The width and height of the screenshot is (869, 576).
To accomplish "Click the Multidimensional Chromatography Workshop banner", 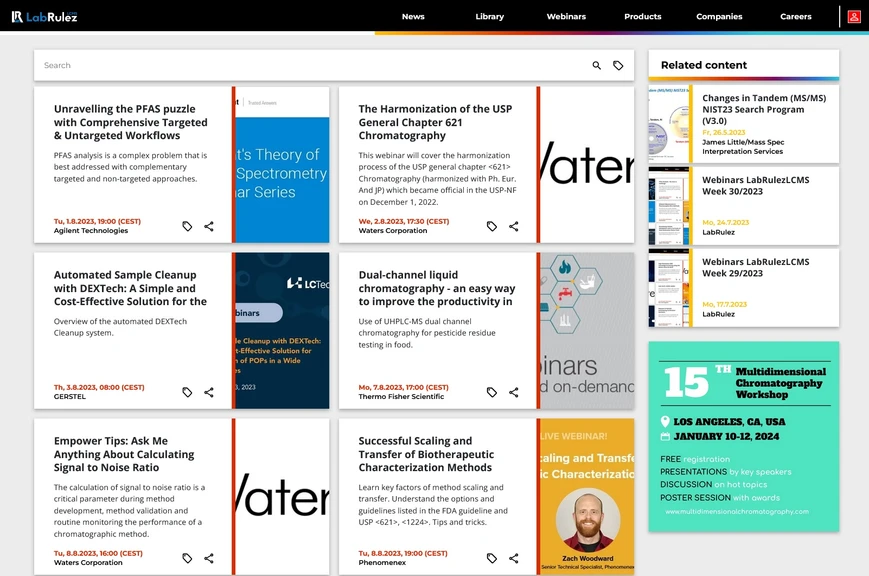I will pos(743,436).
